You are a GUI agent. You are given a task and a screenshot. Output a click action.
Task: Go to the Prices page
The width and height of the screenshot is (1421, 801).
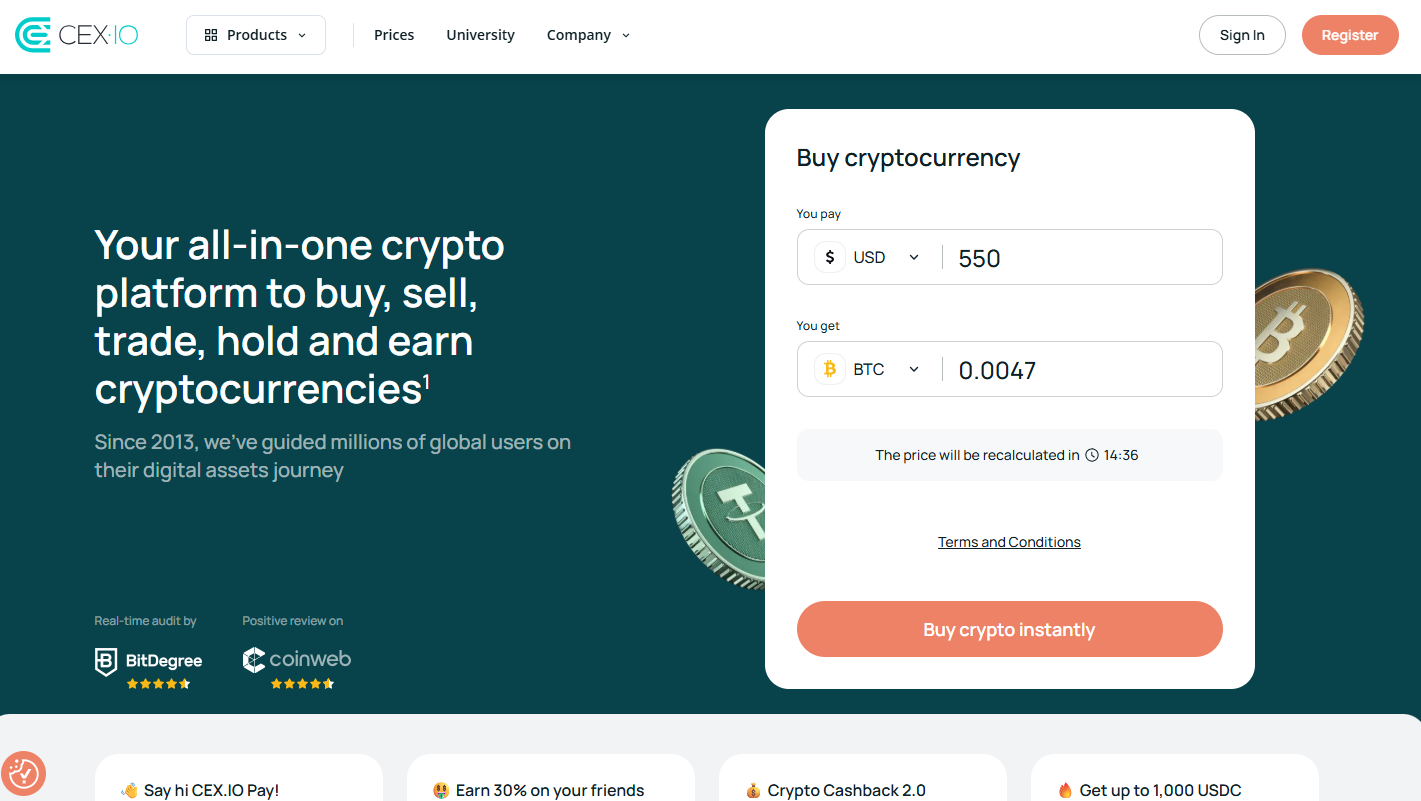tap(394, 35)
